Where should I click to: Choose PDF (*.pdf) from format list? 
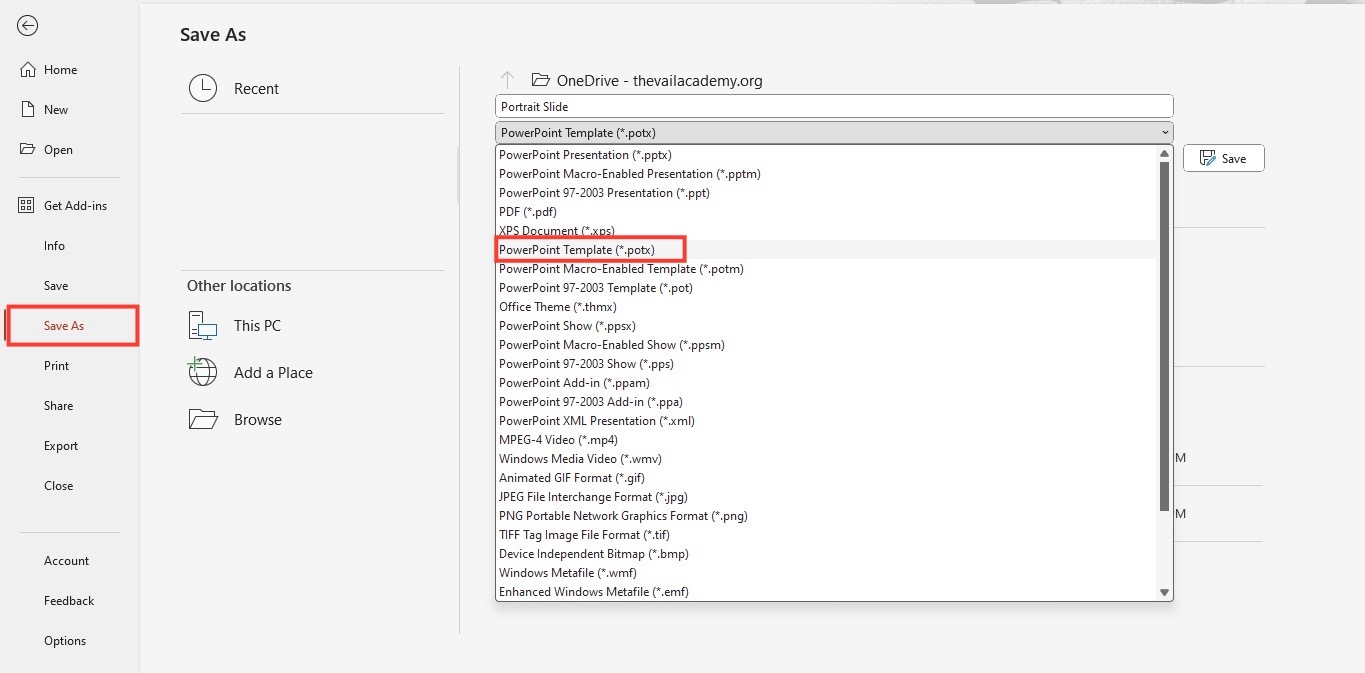tap(528, 212)
